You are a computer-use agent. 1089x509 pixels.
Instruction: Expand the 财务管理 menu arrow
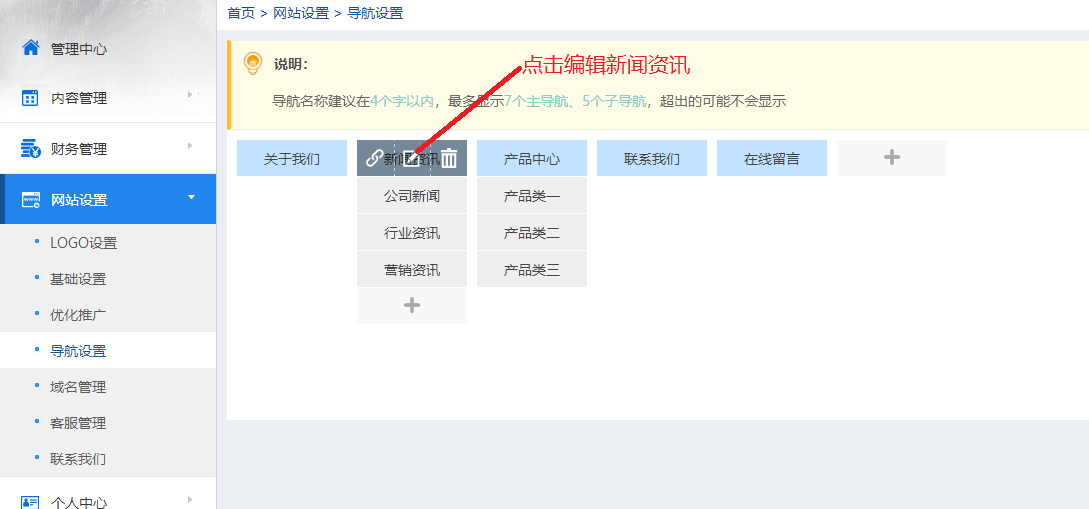190,146
